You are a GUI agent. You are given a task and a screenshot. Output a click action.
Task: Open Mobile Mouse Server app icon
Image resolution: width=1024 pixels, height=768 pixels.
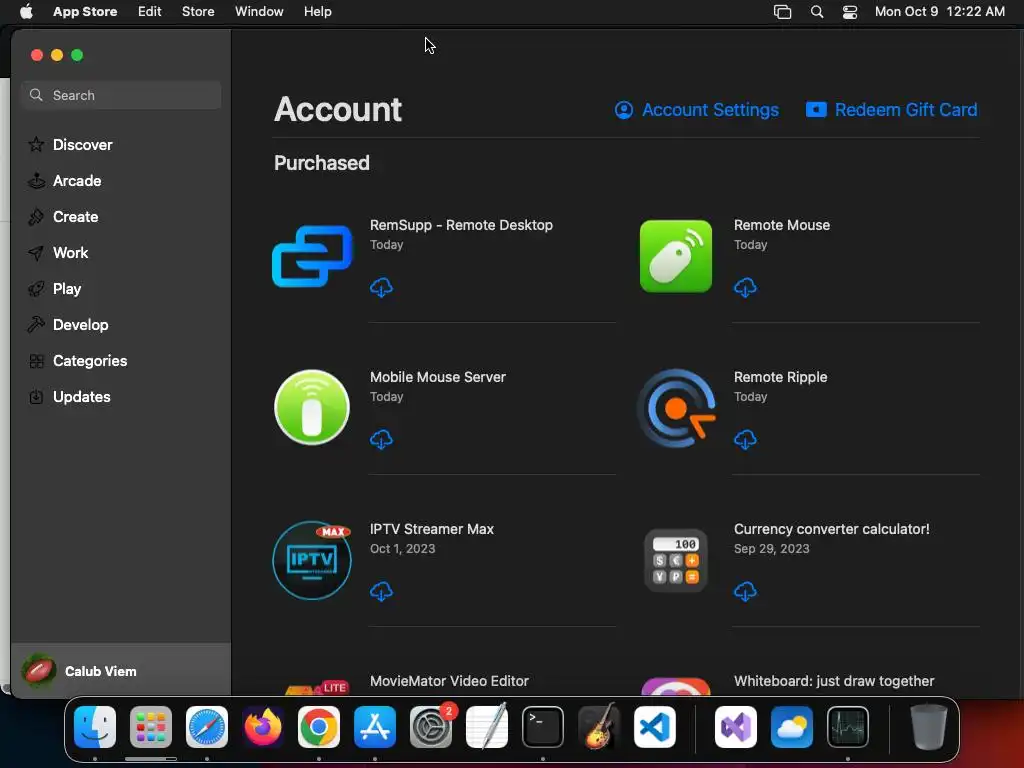(312, 408)
